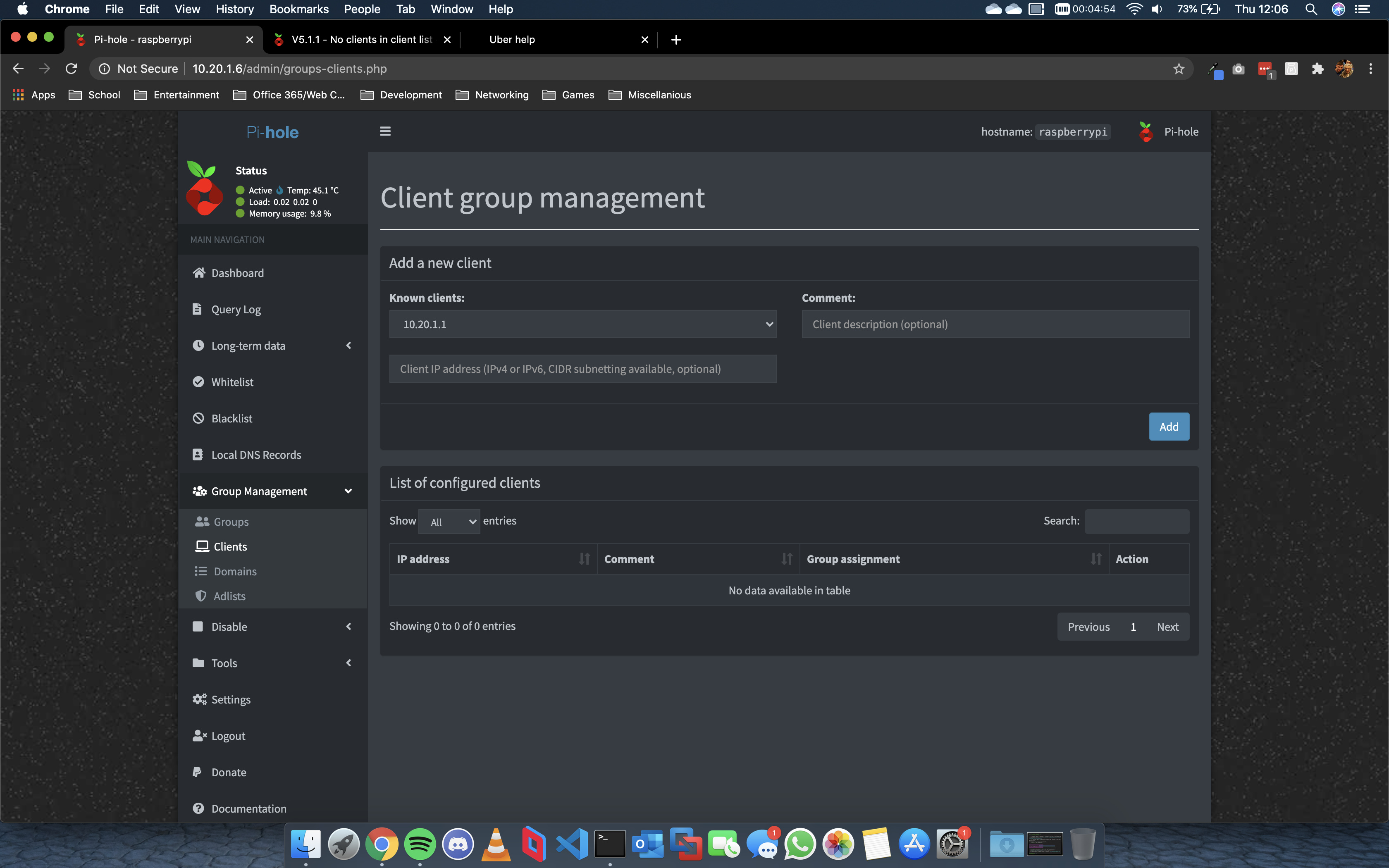
Task: Open Query Log from sidebar
Action: pos(236,310)
